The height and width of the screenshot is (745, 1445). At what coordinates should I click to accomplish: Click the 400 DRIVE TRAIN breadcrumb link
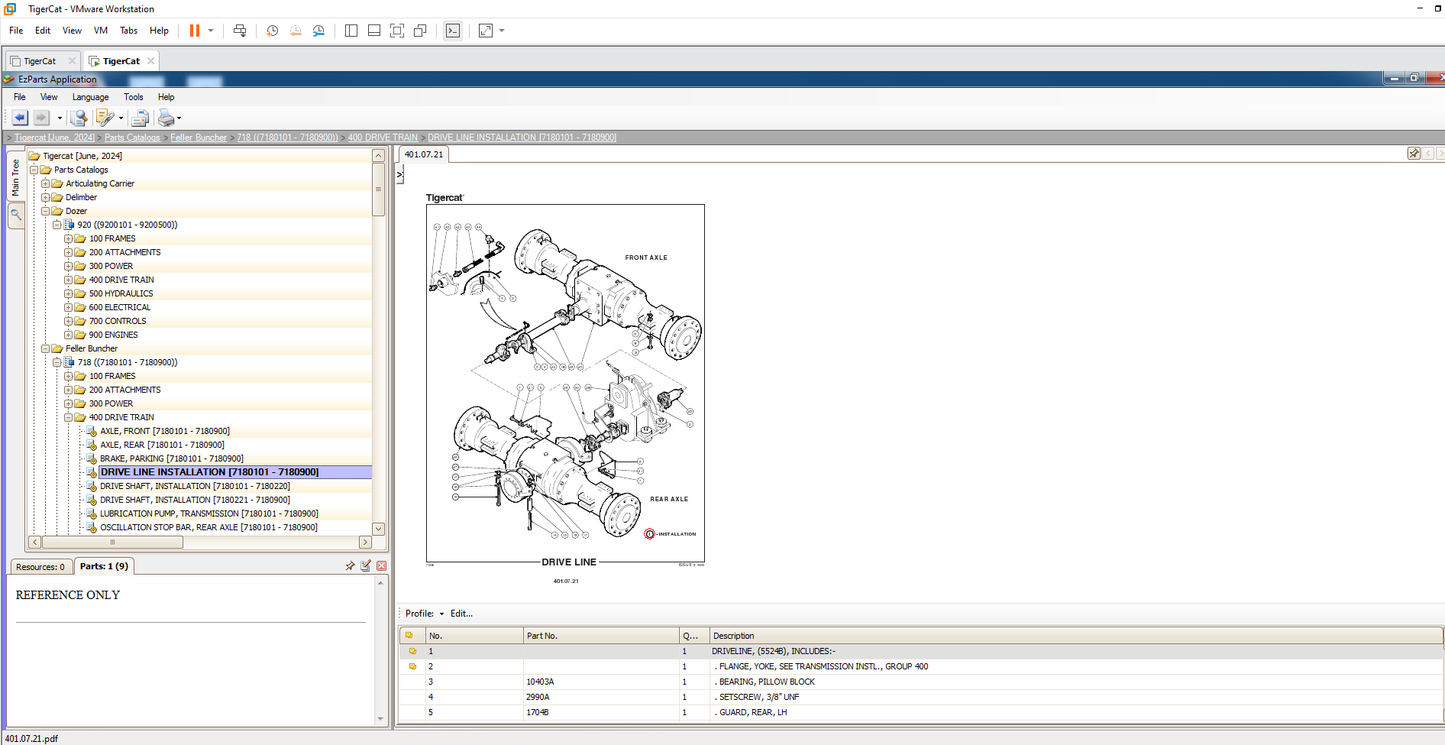(x=383, y=137)
